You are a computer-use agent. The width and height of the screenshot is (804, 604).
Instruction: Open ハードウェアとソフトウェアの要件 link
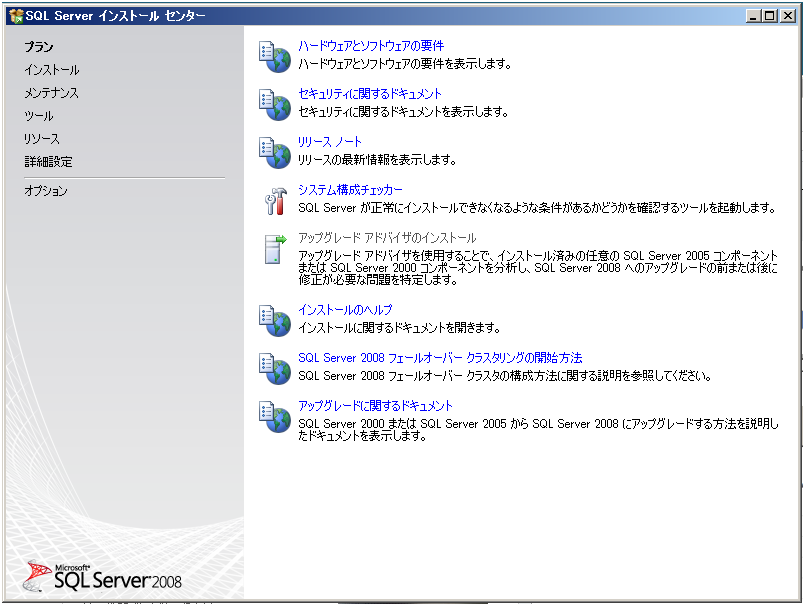click(x=371, y=46)
